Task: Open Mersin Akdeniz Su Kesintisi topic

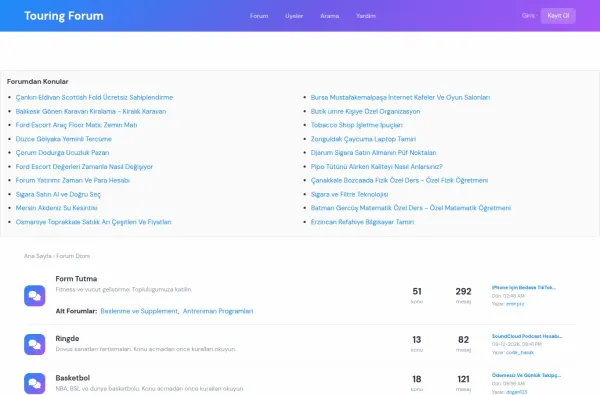Action: click(x=57, y=208)
